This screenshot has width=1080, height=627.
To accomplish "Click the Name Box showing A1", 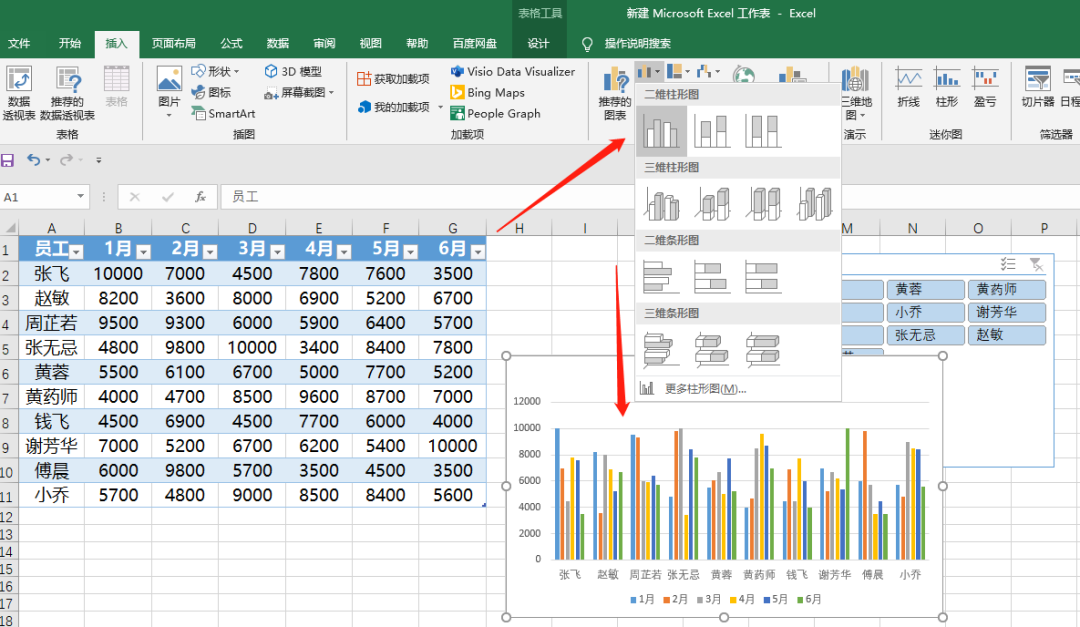I will (x=38, y=196).
